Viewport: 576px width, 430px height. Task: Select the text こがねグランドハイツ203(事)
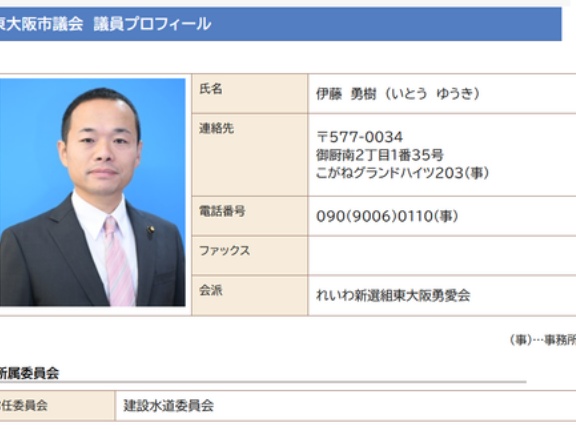[x=403, y=173]
